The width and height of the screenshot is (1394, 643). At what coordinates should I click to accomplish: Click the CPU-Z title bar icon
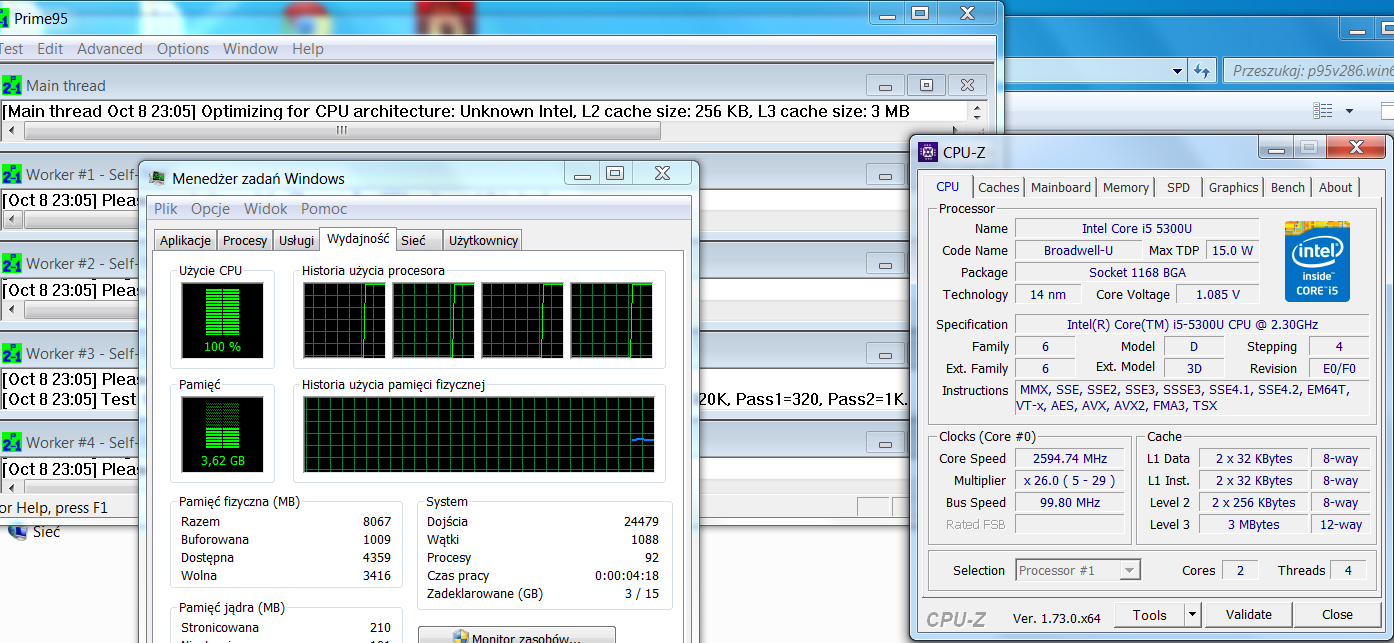(x=928, y=152)
